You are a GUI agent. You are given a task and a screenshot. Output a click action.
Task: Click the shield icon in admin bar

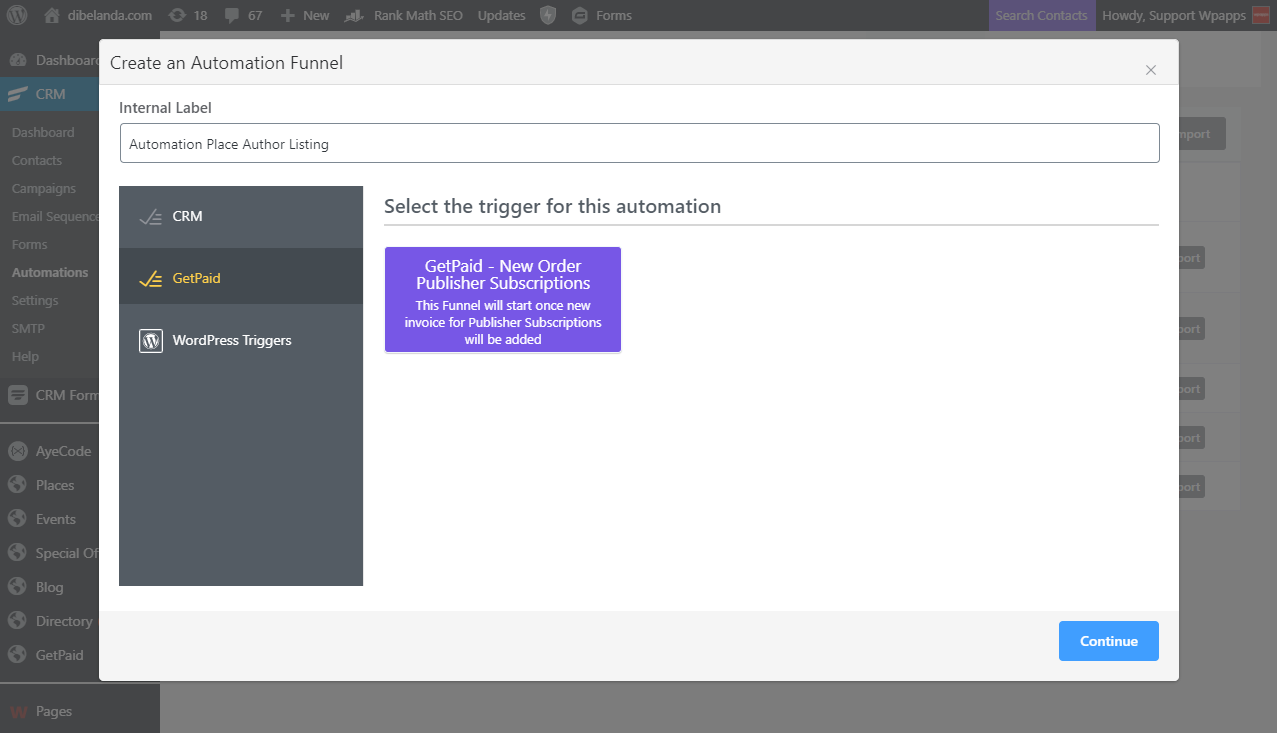(548, 15)
